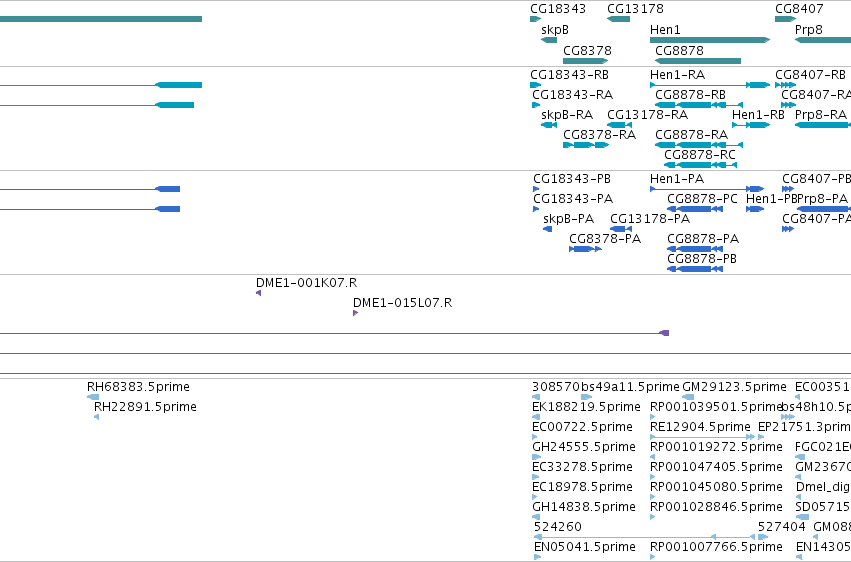This screenshot has height=562, width=851.
Task: Click transcript CG8878-RB label
Action: click(x=690, y=95)
